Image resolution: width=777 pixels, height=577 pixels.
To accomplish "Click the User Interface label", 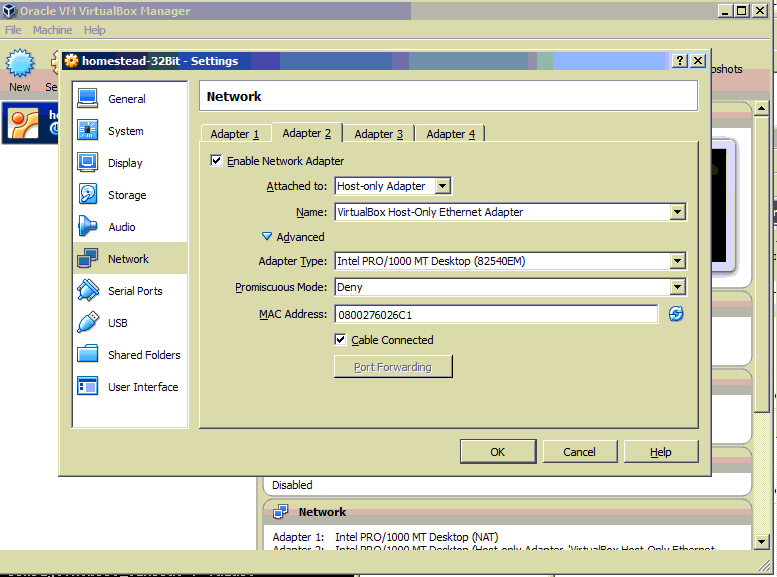I will pyautogui.click(x=143, y=387).
